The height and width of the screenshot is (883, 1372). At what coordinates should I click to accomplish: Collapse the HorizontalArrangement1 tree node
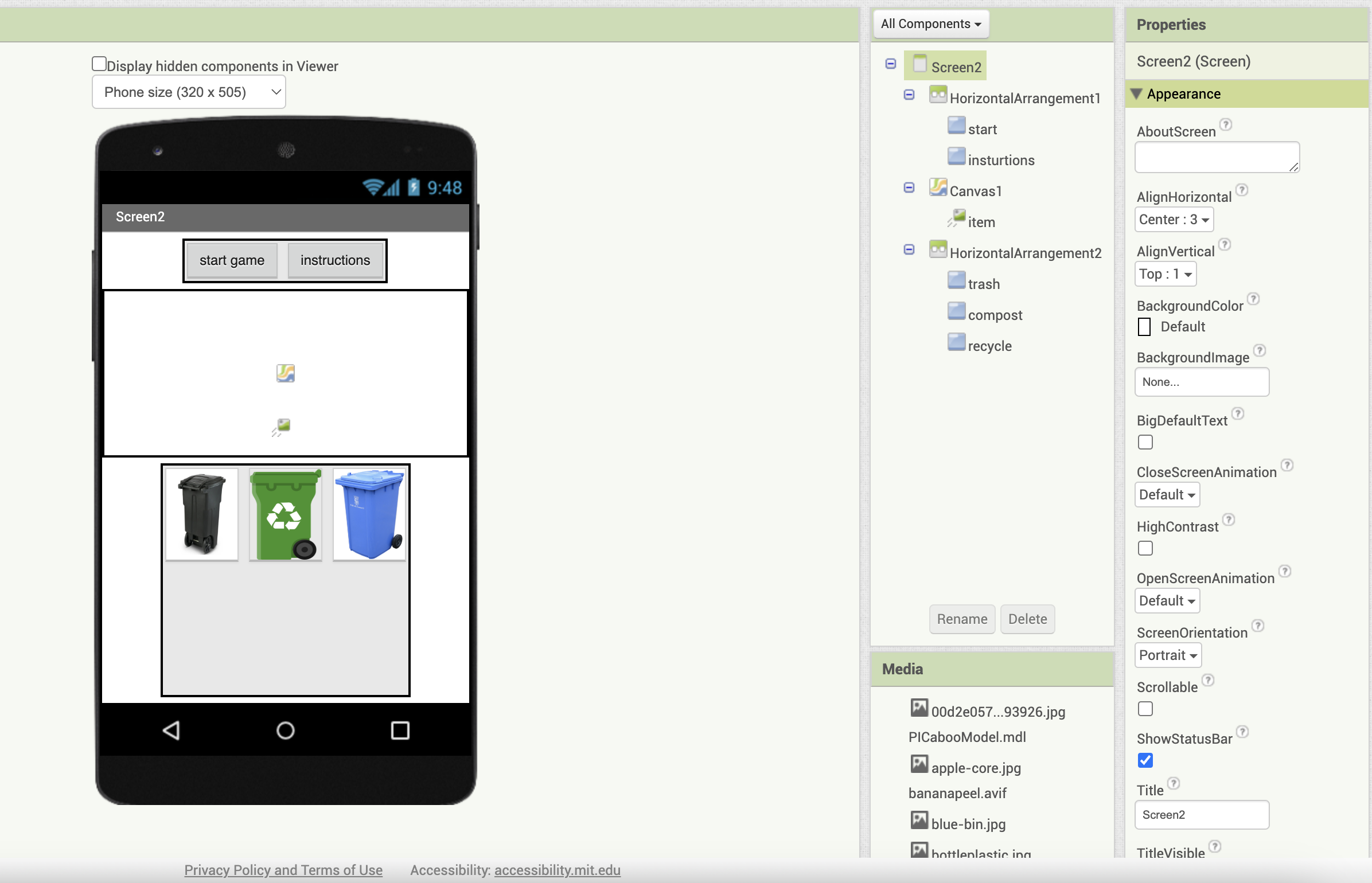coord(909,95)
